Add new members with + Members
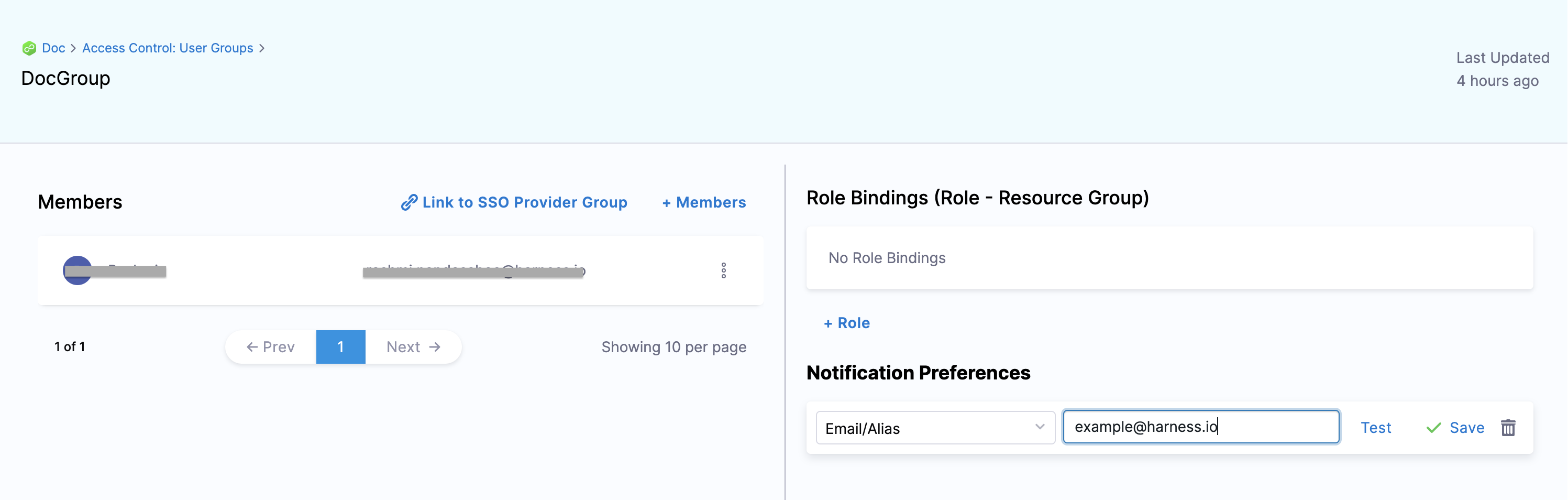This screenshot has width=1568, height=500. [704, 202]
